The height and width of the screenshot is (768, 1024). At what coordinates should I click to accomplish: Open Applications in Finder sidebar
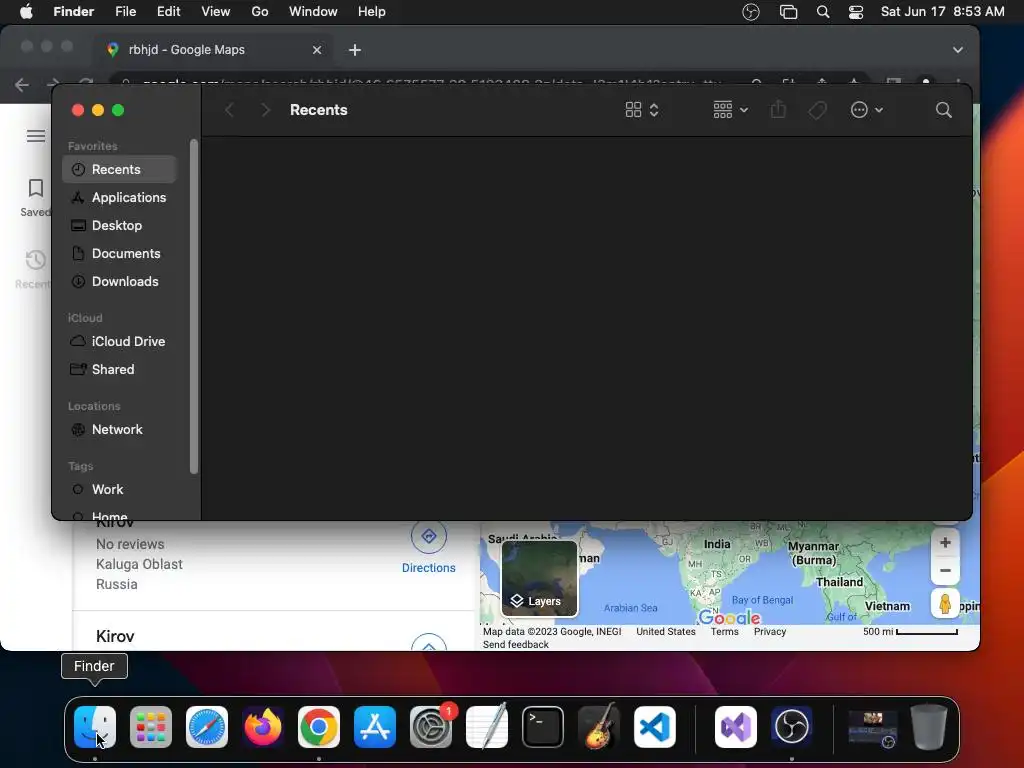pos(120,197)
